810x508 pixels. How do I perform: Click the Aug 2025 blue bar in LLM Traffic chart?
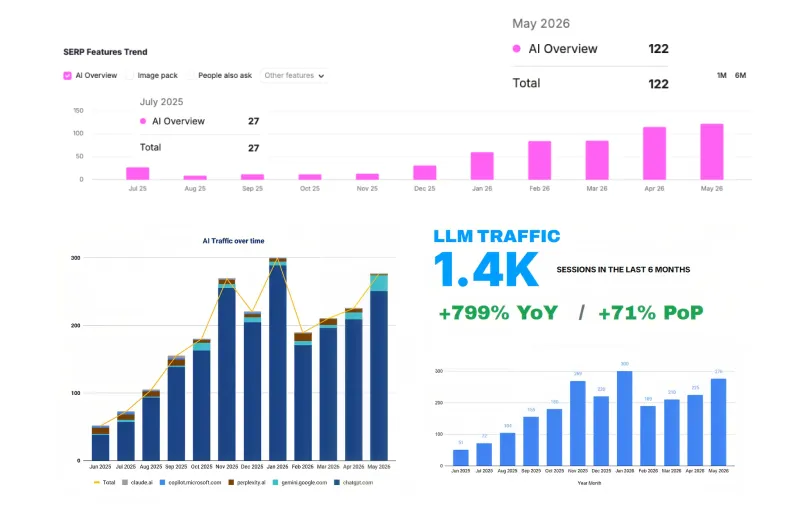tap(508, 450)
